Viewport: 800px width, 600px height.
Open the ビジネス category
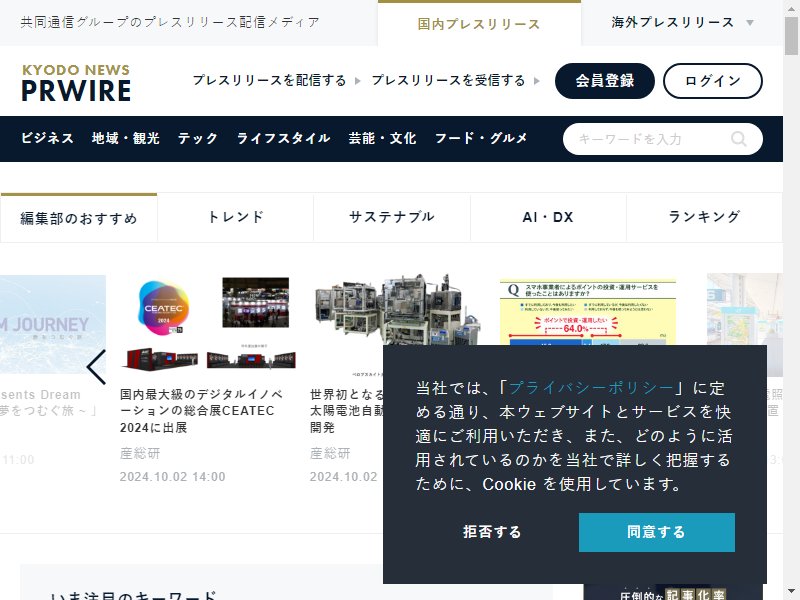click(x=47, y=138)
